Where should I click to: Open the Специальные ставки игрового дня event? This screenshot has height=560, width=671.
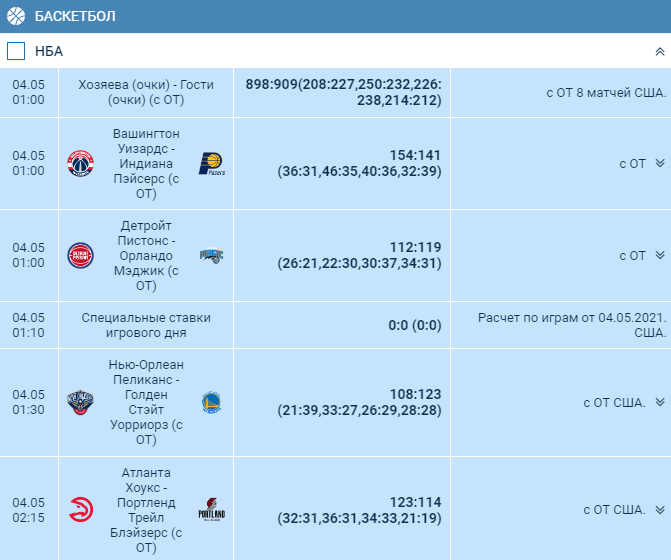click(146, 325)
